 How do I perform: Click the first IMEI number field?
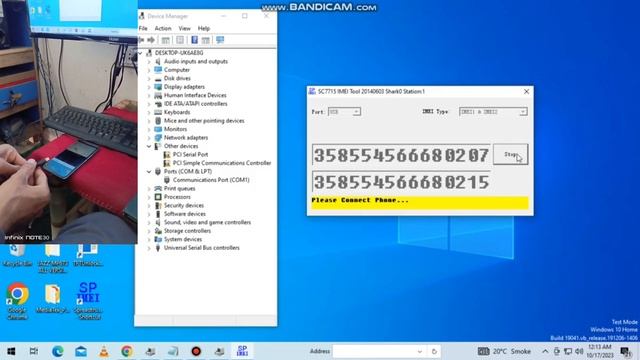tap(401, 155)
